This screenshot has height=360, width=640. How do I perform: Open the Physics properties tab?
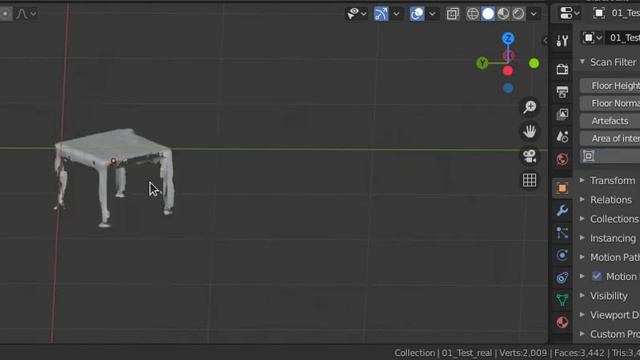(562, 256)
